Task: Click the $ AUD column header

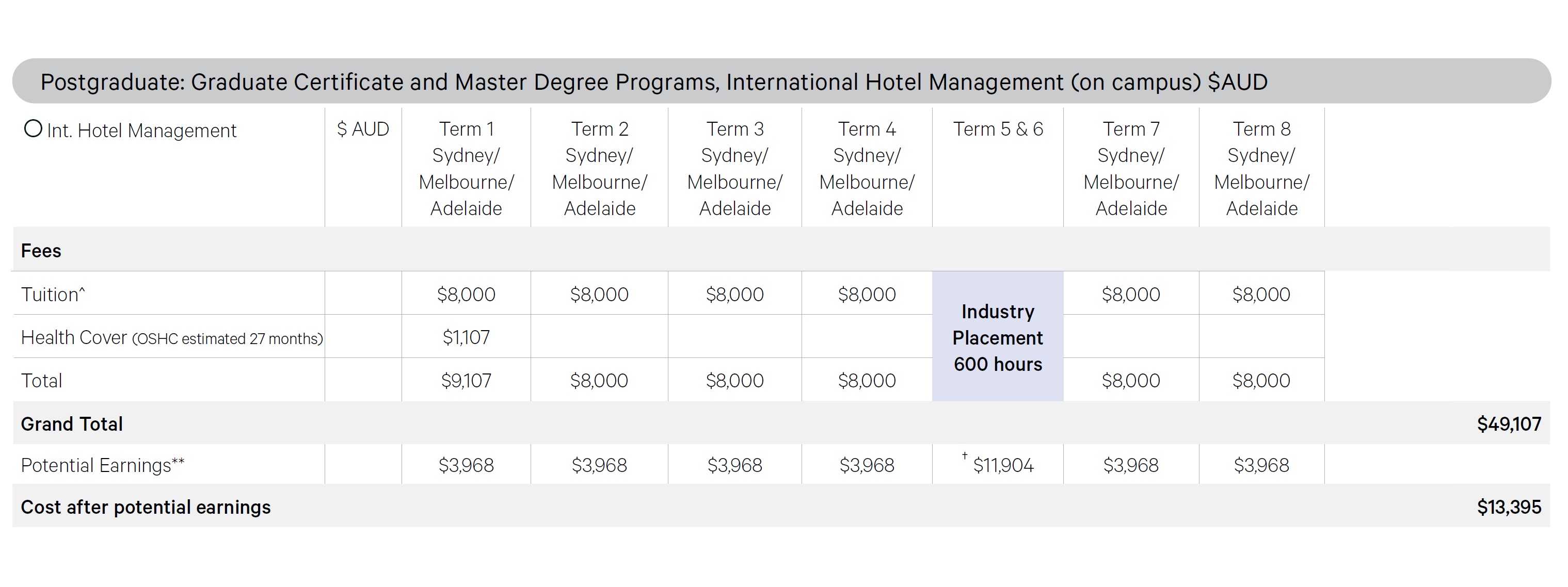Action: pyautogui.click(x=363, y=129)
